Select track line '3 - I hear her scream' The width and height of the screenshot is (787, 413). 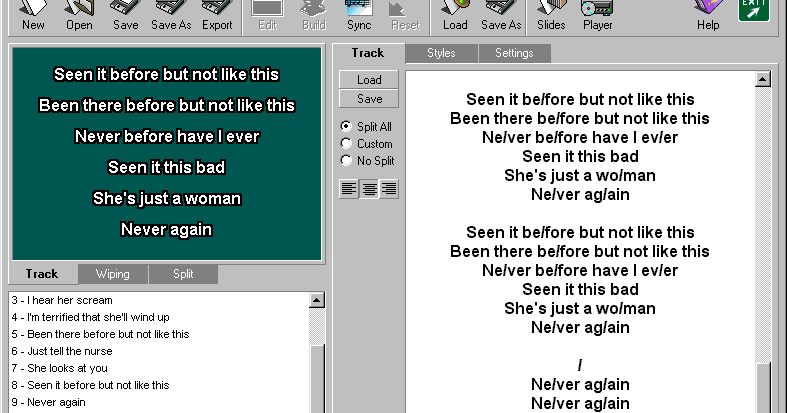(x=62, y=300)
